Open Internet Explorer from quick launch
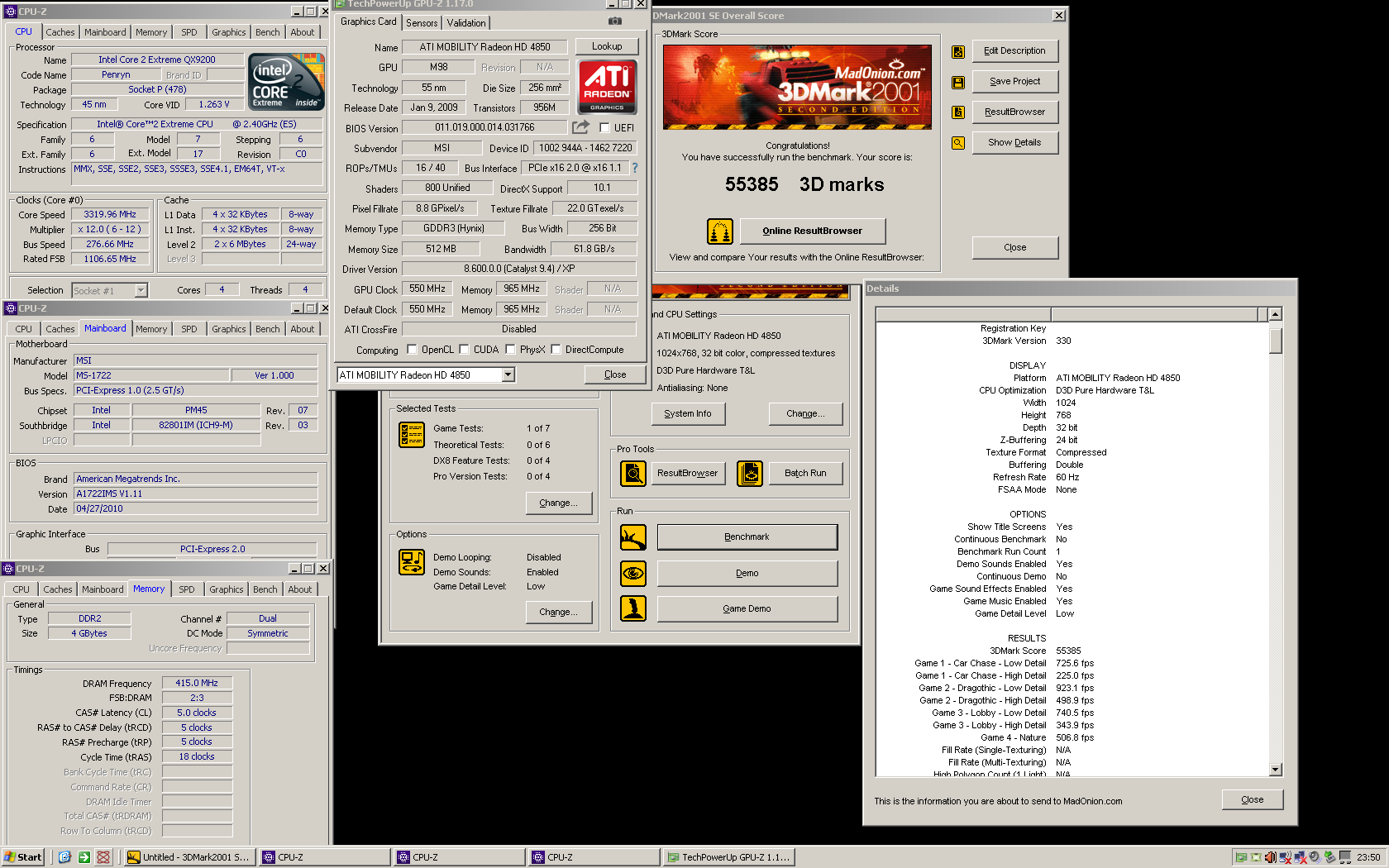 [x=65, y=857]
